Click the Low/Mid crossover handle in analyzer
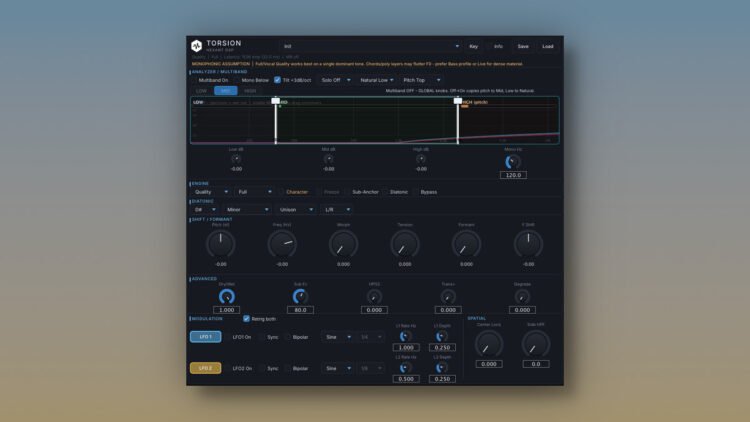The image size is (750, 422). click(276, 101)
